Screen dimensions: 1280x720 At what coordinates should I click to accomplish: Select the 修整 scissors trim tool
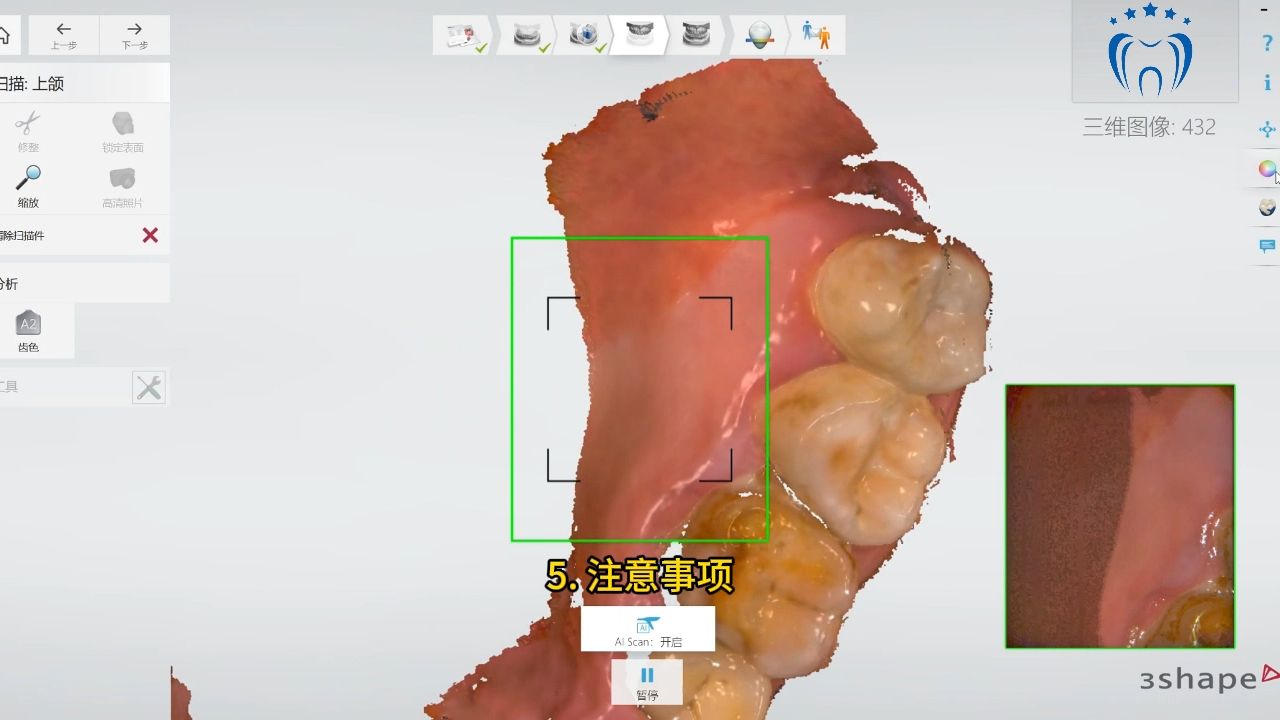point(28,132)
